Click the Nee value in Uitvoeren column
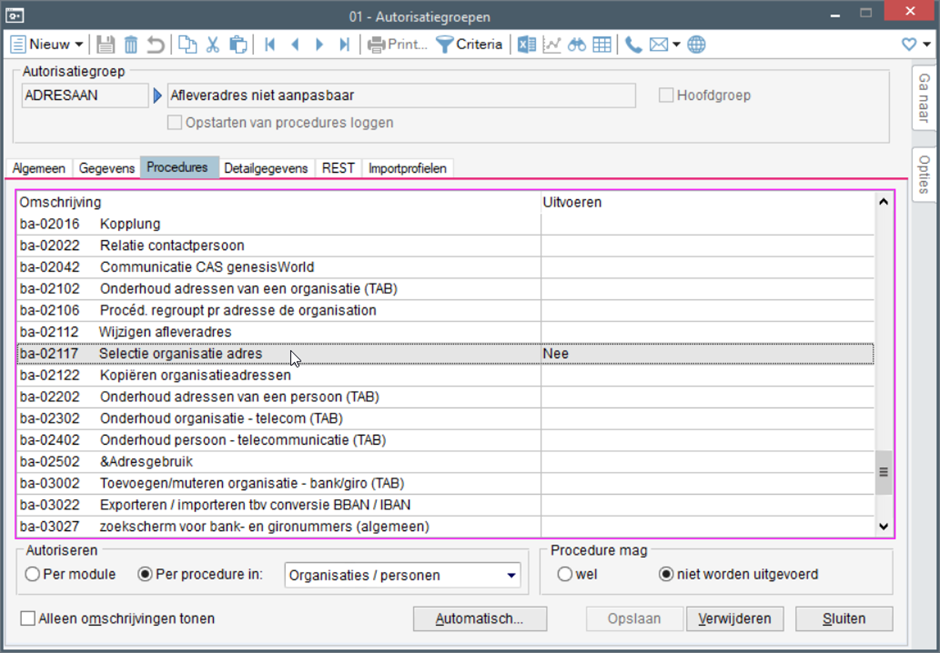 pyautogui.click(x=556, y=354)
